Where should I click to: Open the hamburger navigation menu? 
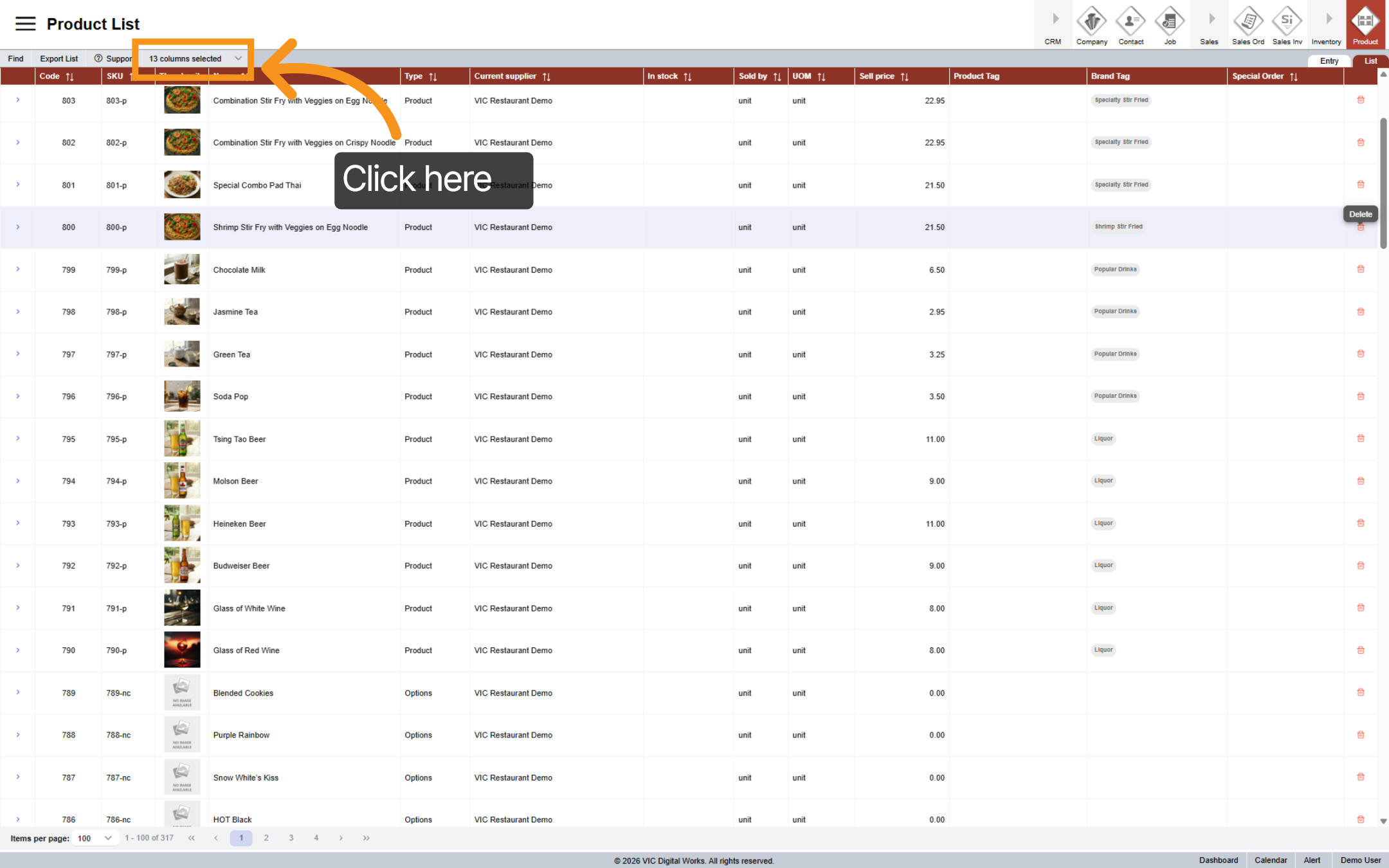point(25,23)
